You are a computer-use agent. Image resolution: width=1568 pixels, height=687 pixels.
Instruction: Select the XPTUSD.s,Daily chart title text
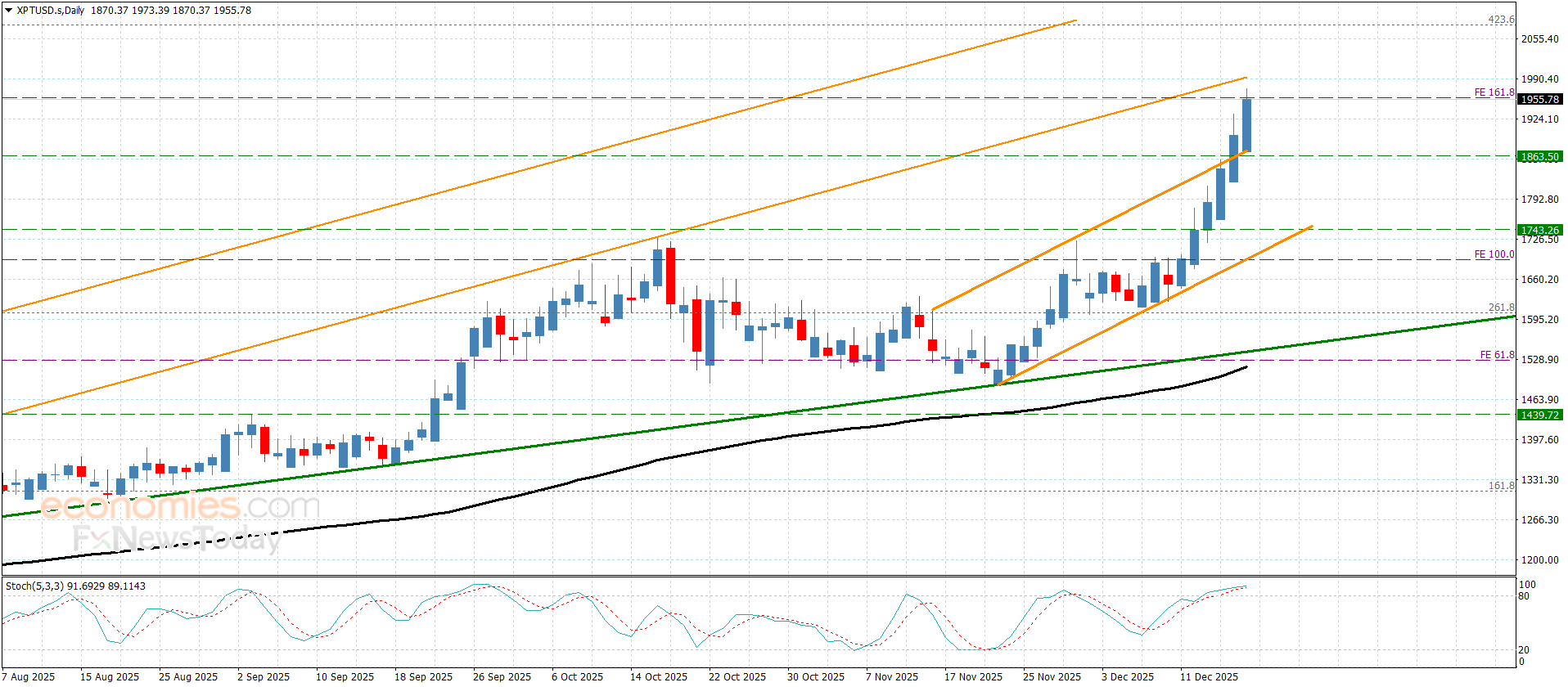pos(51,11)
